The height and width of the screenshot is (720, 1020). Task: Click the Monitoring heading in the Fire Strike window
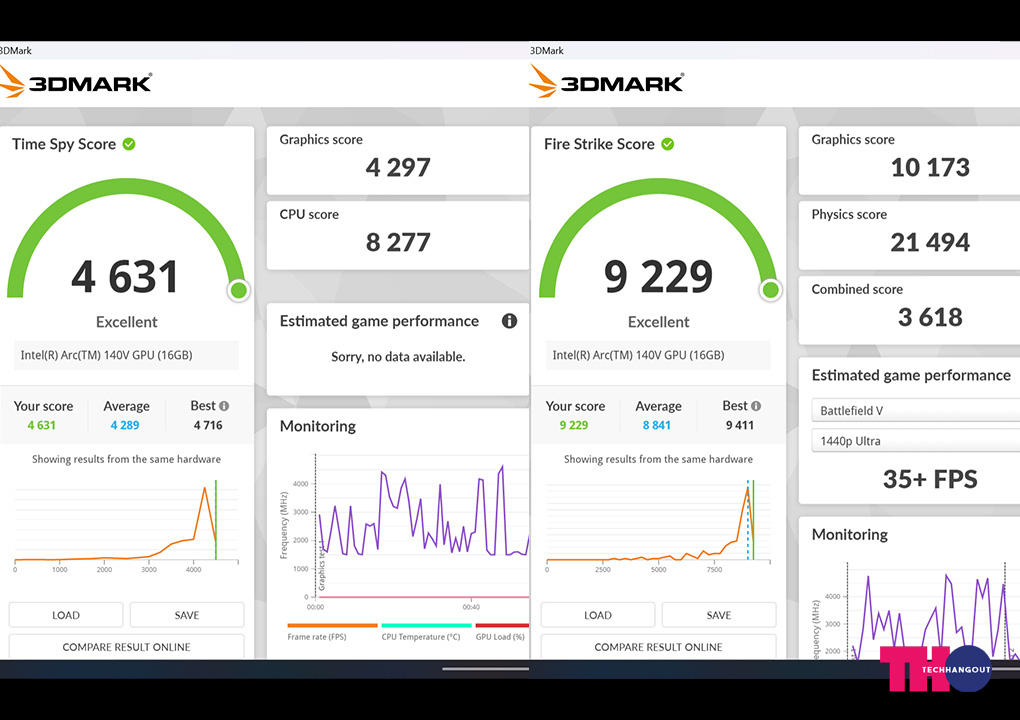[x=850, y=535]
